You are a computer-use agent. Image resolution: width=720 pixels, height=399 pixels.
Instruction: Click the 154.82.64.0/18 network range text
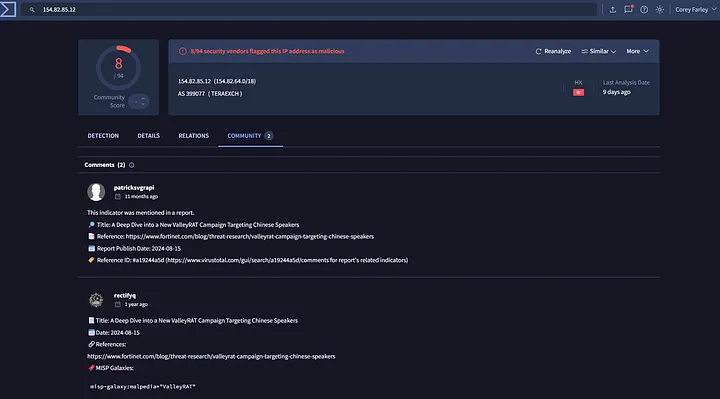tap(235, 81)
